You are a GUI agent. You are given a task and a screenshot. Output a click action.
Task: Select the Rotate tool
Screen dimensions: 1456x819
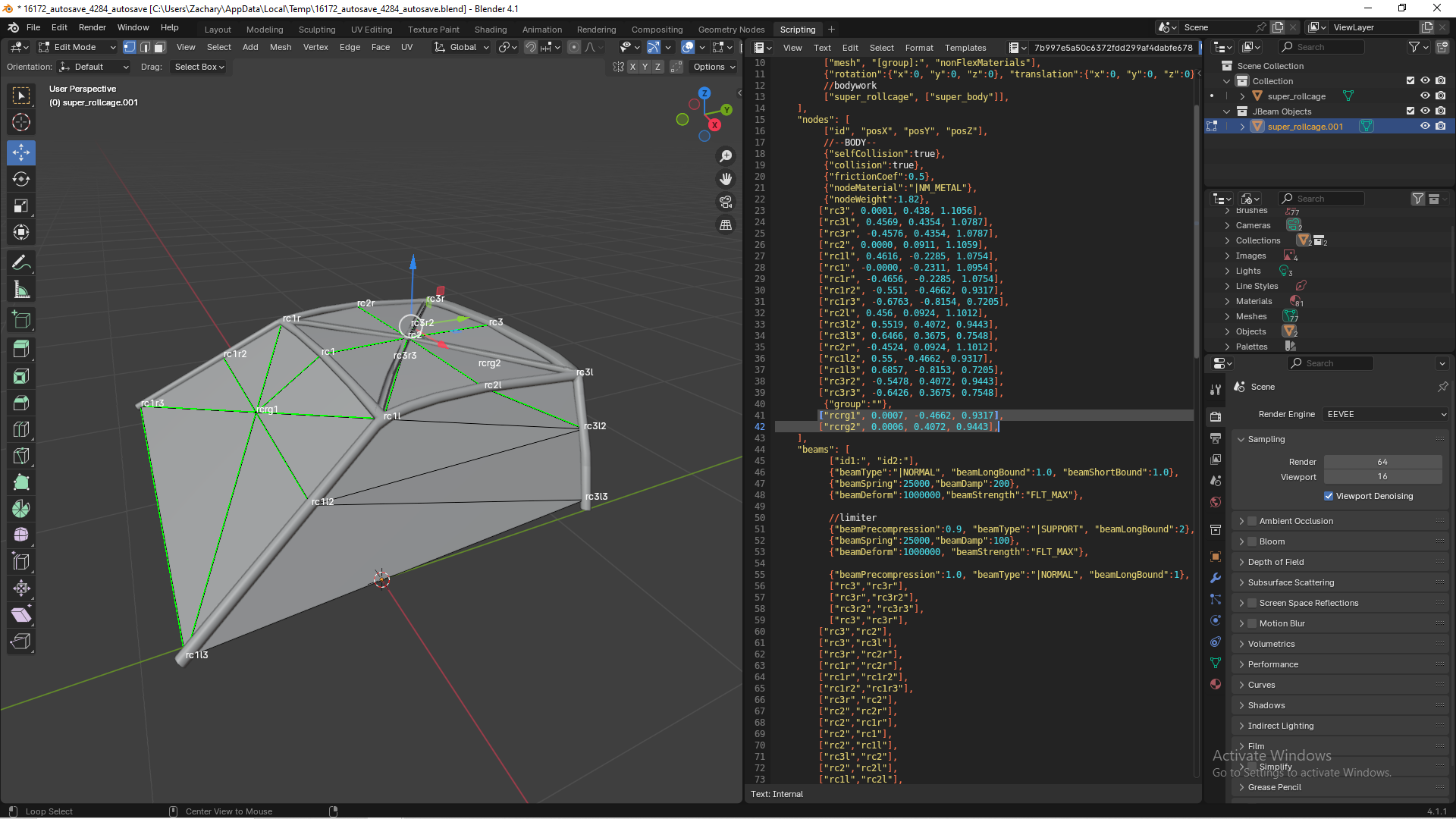click(21, 179)
